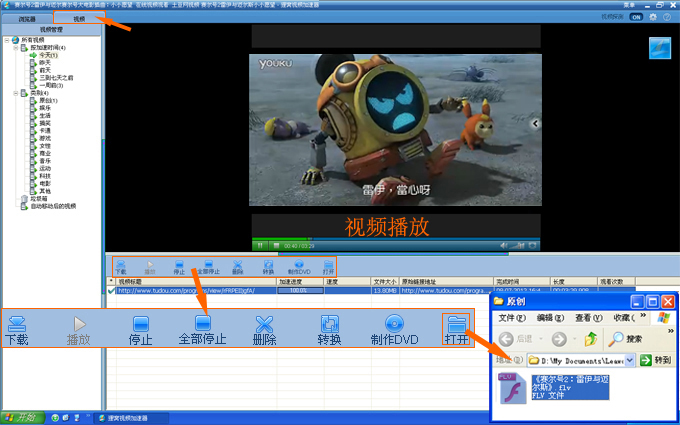Select 原创(1) category in the tree
Screen dimensions: 680x425
pyautogui.click(x=48, y=101)
